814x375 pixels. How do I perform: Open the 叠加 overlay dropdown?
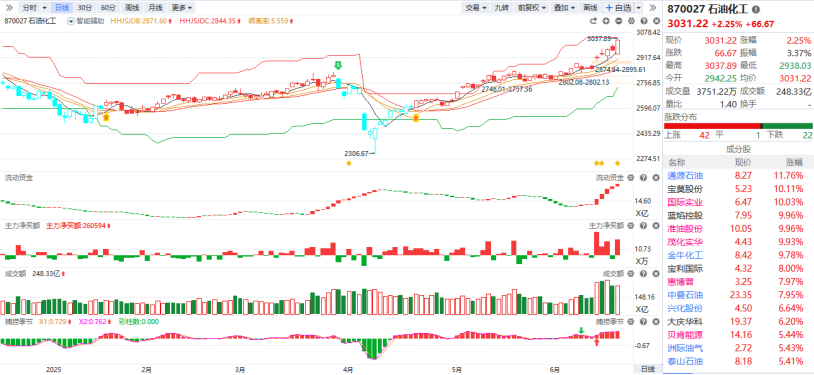(x=564, y=8)
